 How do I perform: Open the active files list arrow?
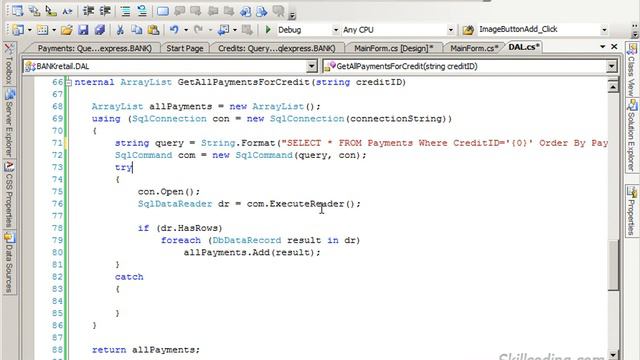[x=602, y=47]
